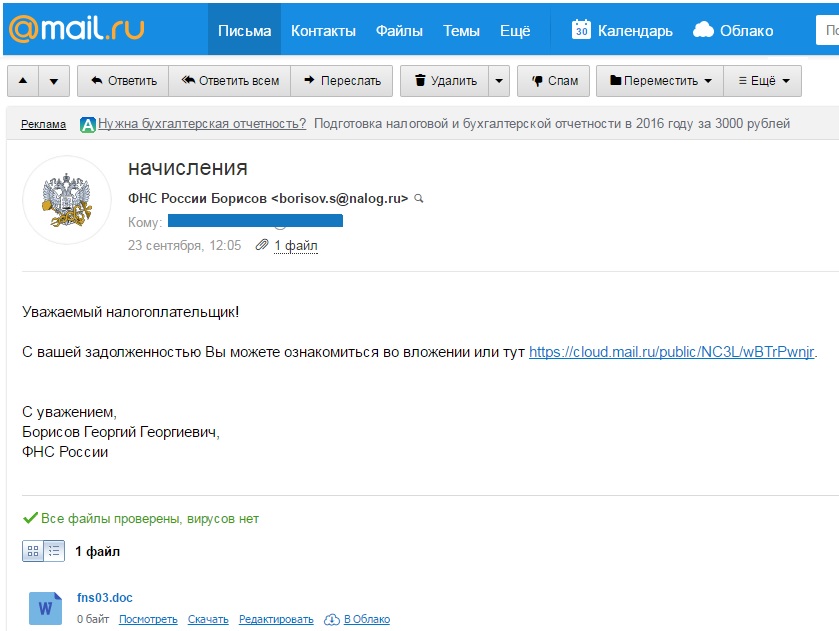Open the cloud.mail.ru public link

tap(672, 352)
